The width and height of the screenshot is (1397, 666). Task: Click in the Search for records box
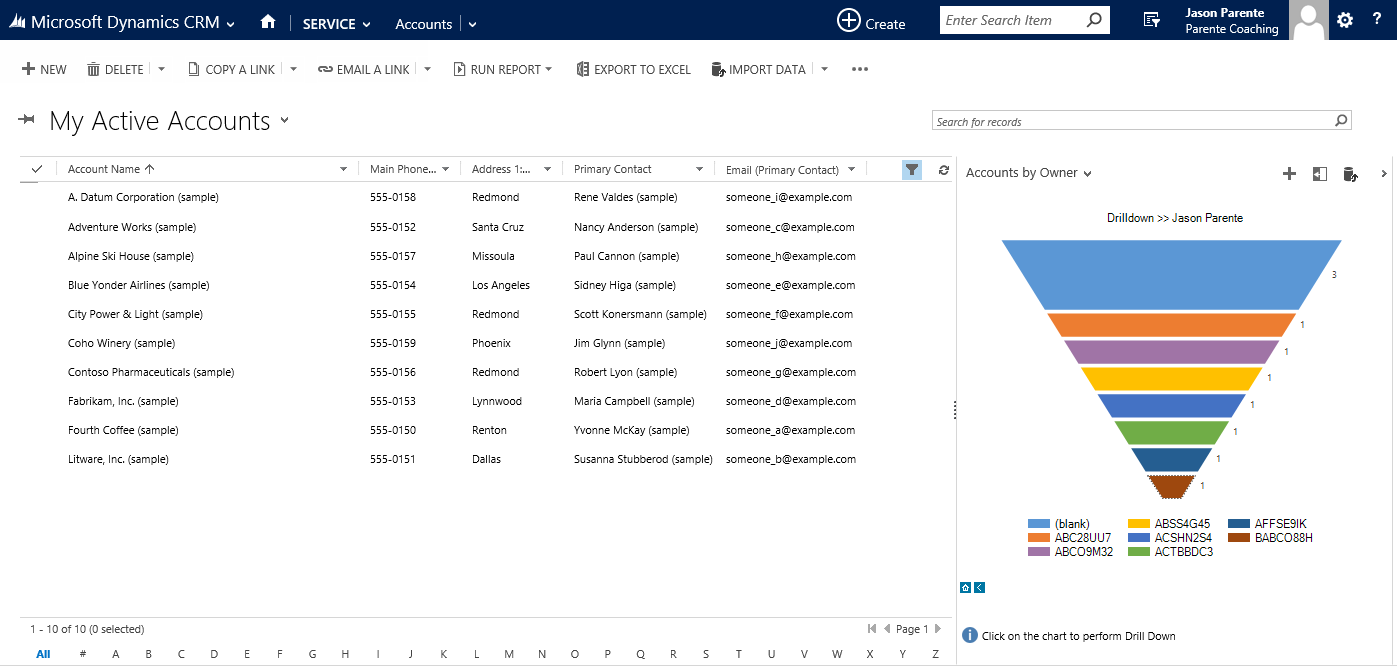[x=1133, y=121]
